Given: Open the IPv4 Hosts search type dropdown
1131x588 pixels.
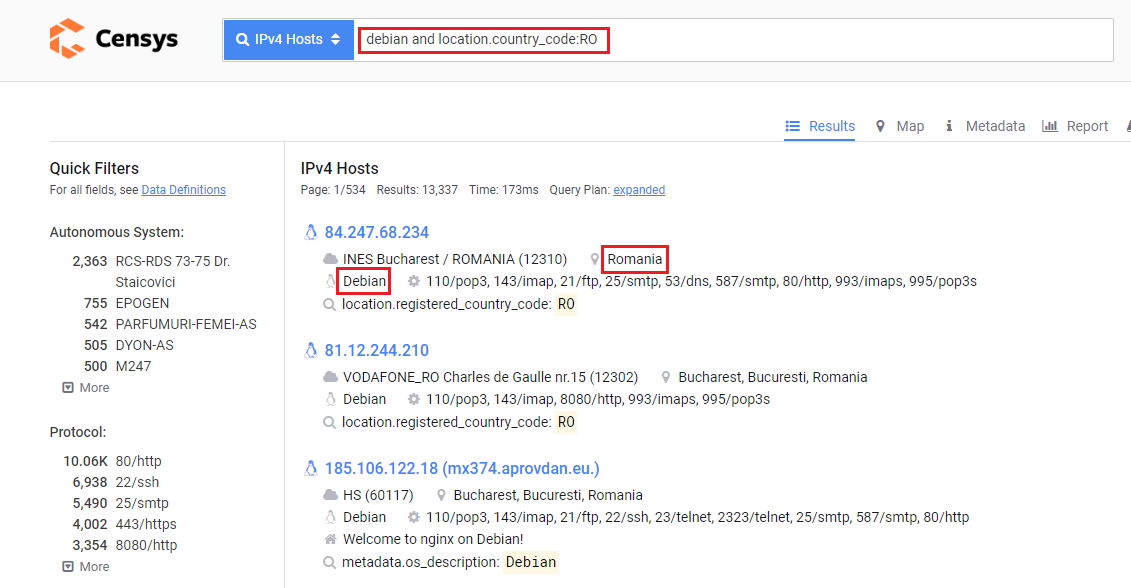Looking at the screenshot, I should coord(289,40).
